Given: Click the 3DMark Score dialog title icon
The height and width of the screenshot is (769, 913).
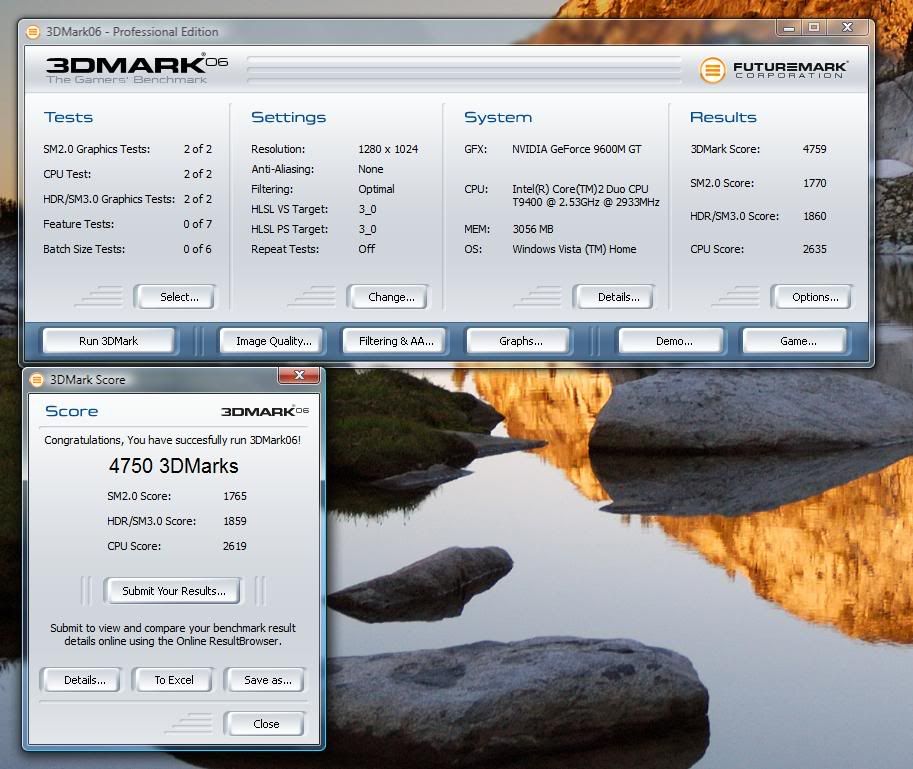Looking at the screenshot, I should 37,380.
